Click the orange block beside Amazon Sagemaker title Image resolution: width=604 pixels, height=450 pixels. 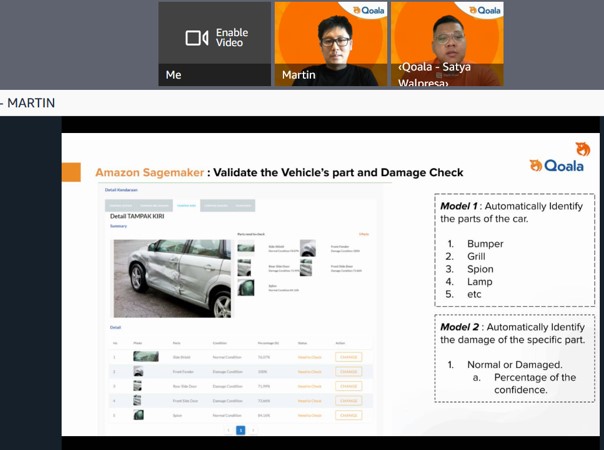tap(72, 172)
